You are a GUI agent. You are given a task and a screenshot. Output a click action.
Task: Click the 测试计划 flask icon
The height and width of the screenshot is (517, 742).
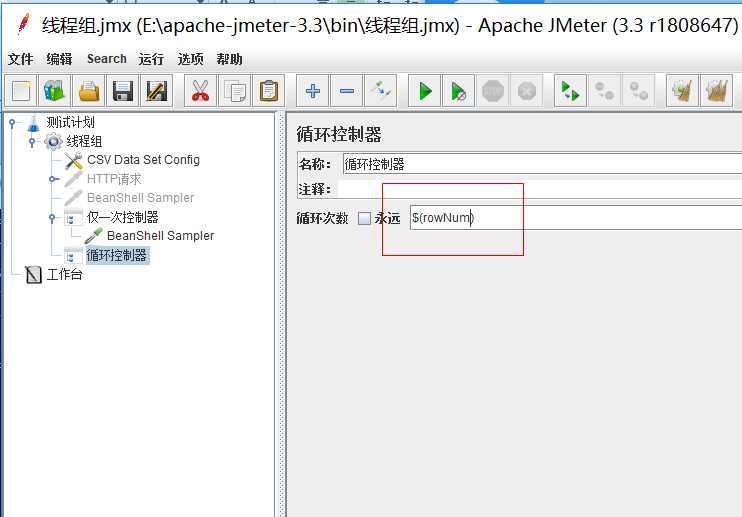pos(33,123)
